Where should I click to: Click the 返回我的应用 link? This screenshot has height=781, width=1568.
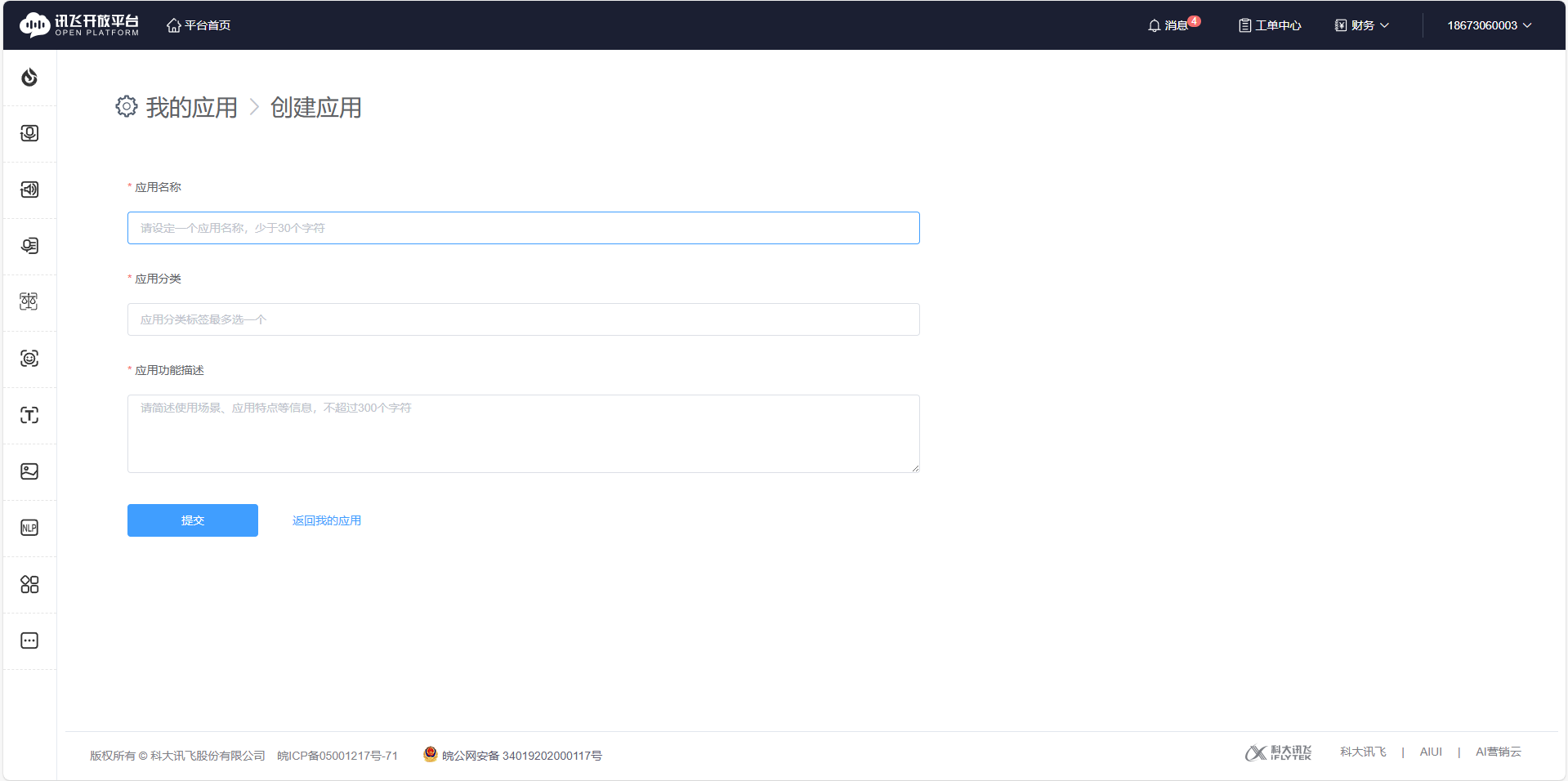327,520
